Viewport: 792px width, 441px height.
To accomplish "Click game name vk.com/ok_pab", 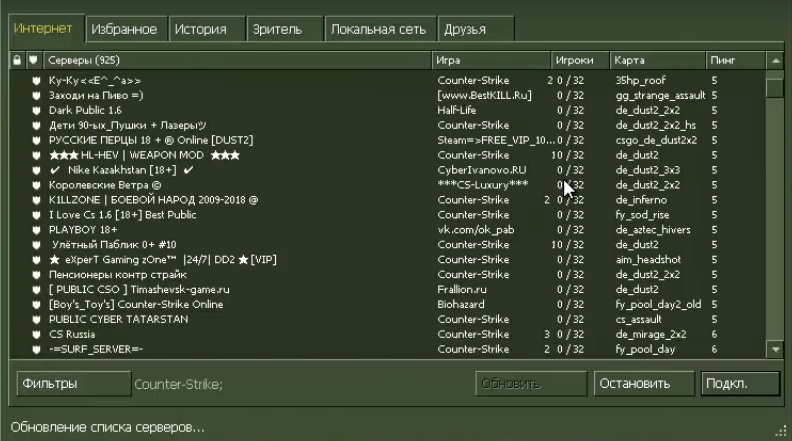I will pos(476,230).
